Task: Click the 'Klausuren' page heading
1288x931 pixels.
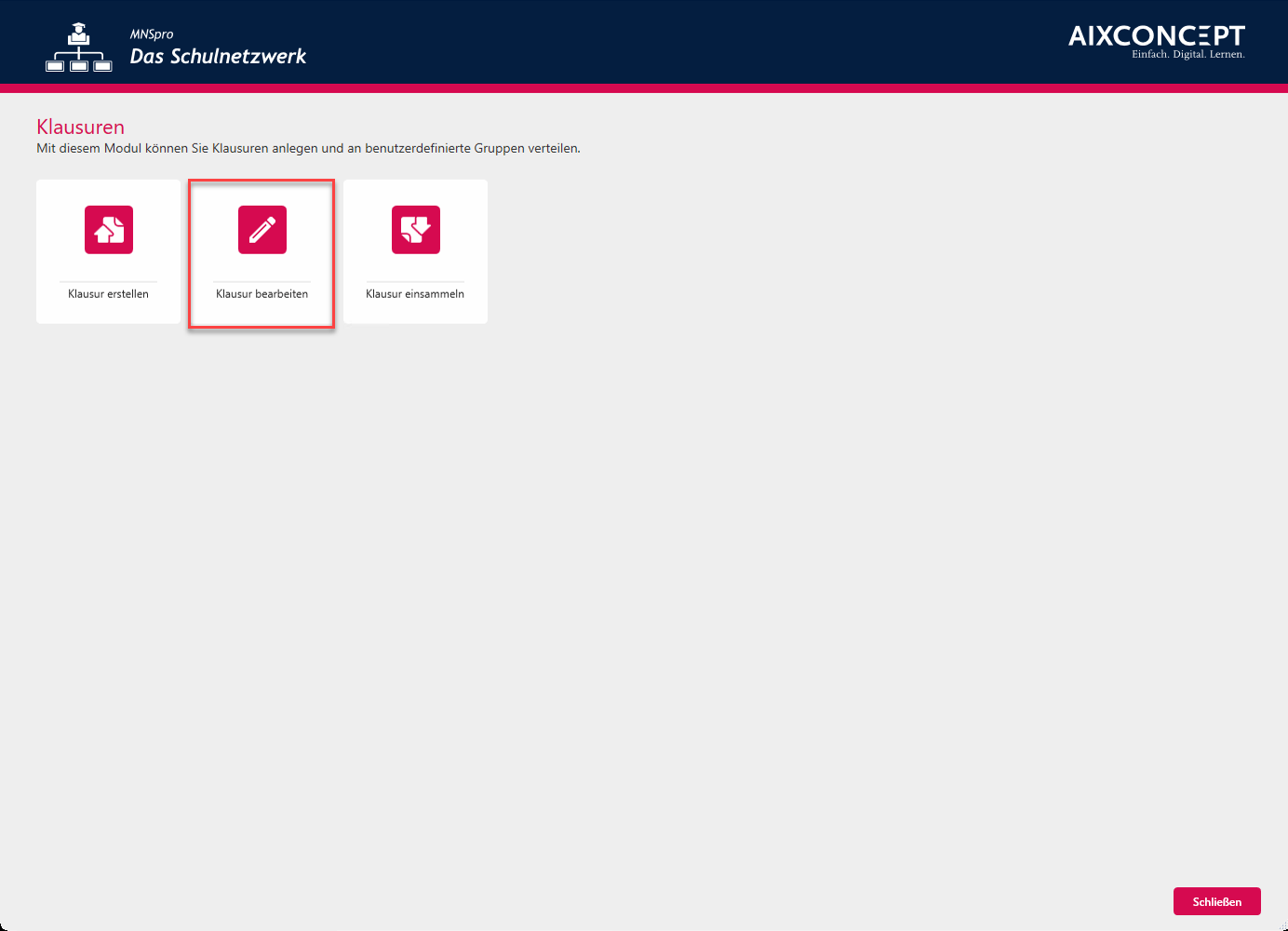Action: click(x=80, y=128)
